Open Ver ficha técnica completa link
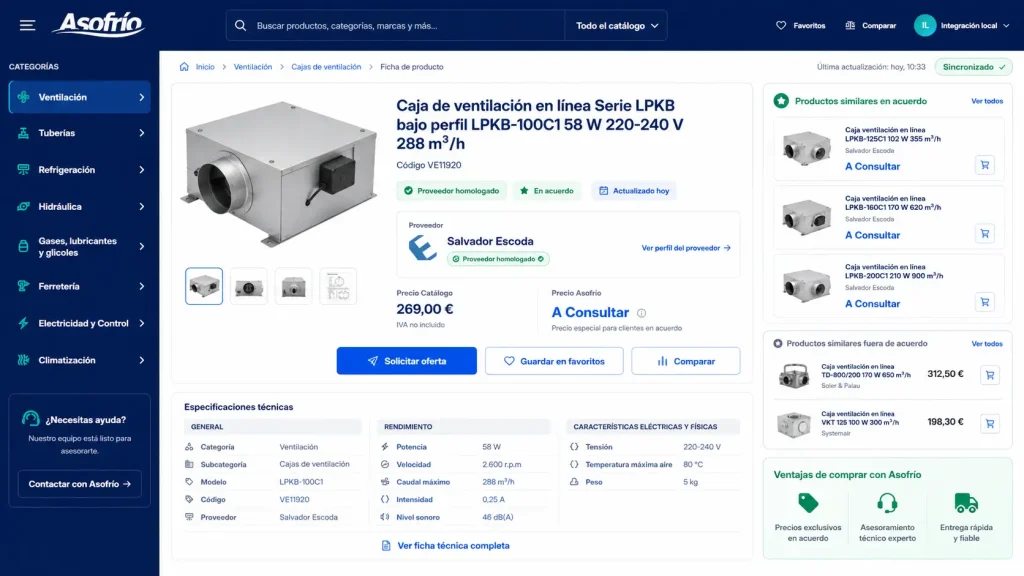This screenshot has height=576, width=1024. point(445,545)
